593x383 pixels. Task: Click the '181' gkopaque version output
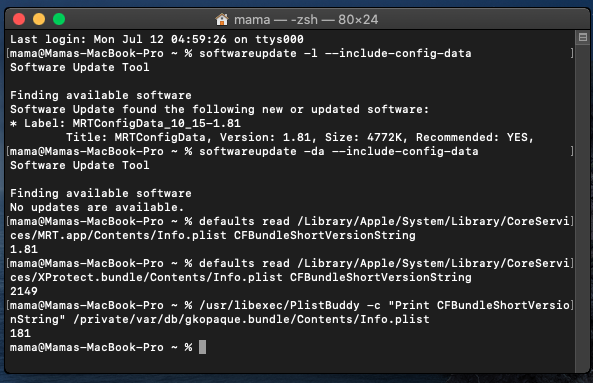point(20,333)
